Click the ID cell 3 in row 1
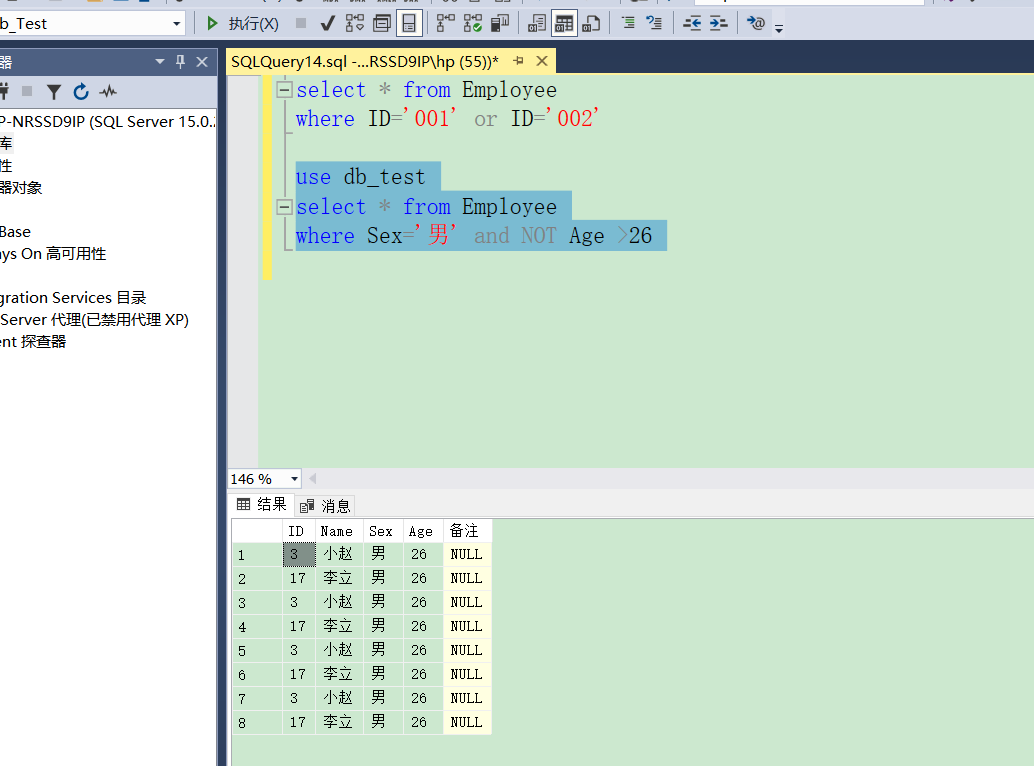1034x766 pixels. pyautogui.click(x=299, y=554)
